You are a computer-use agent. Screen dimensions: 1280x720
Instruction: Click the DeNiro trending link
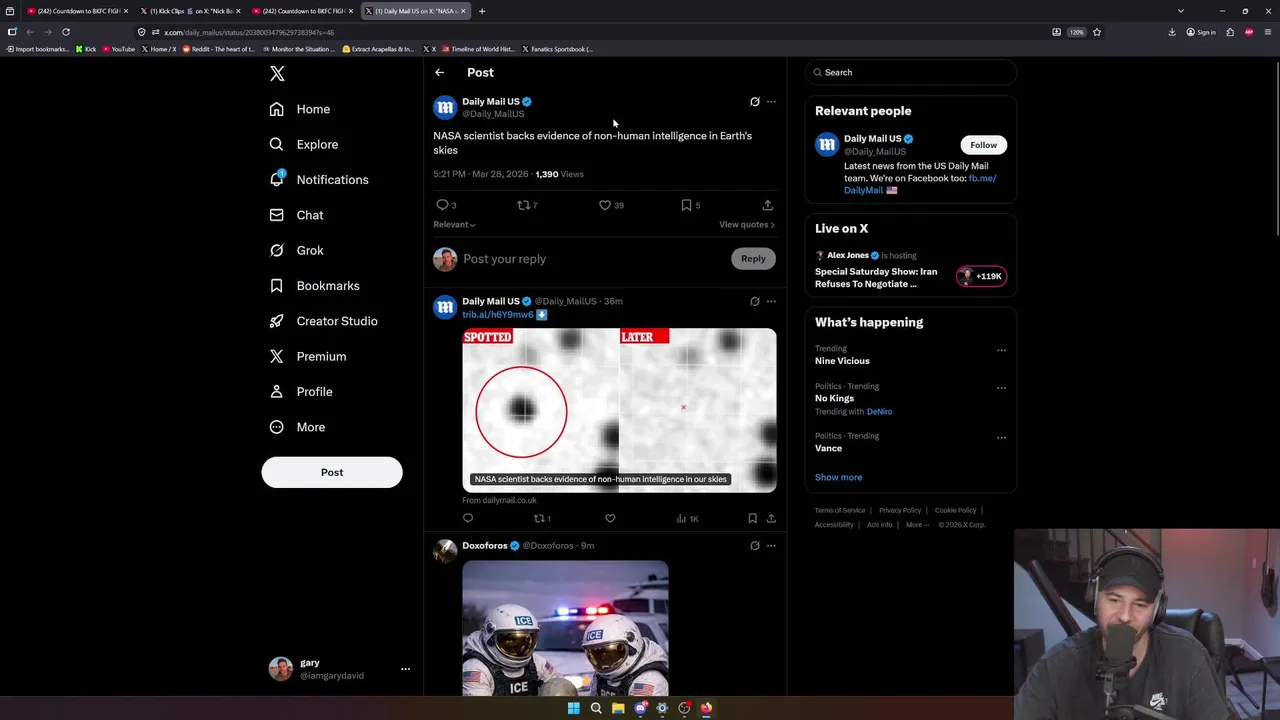pyautogui.click(x=879, y=412)
